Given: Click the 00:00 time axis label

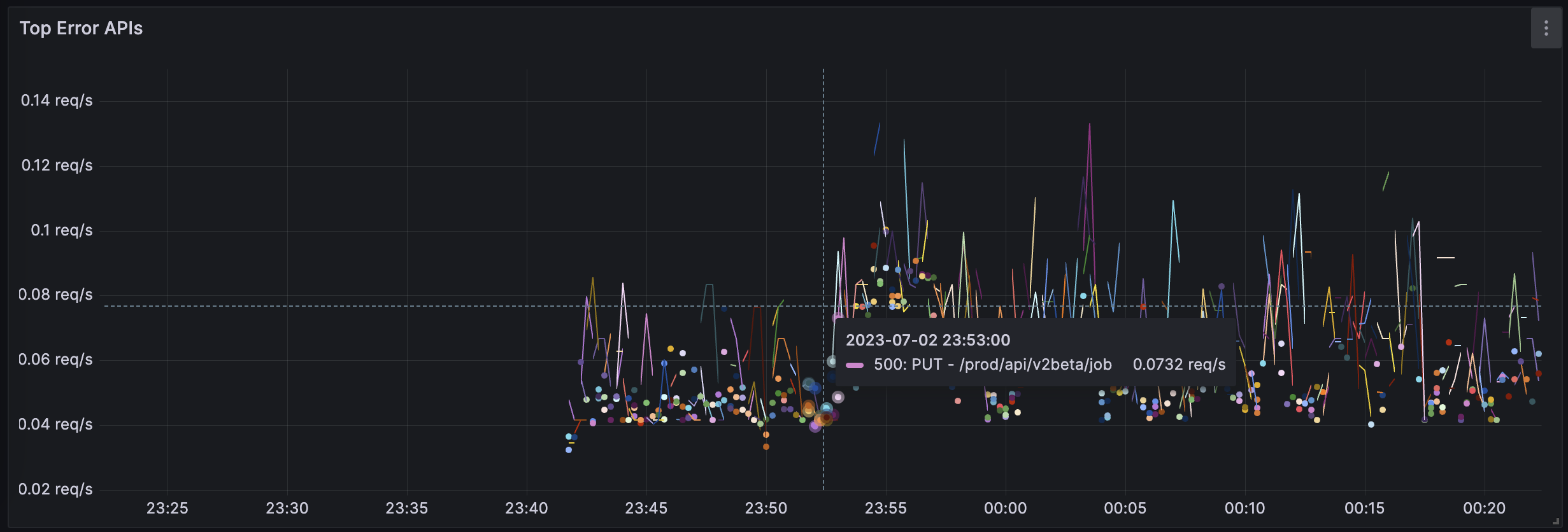Looking at the screenshot, I should pyautogui.click(x=1006, y=508).
